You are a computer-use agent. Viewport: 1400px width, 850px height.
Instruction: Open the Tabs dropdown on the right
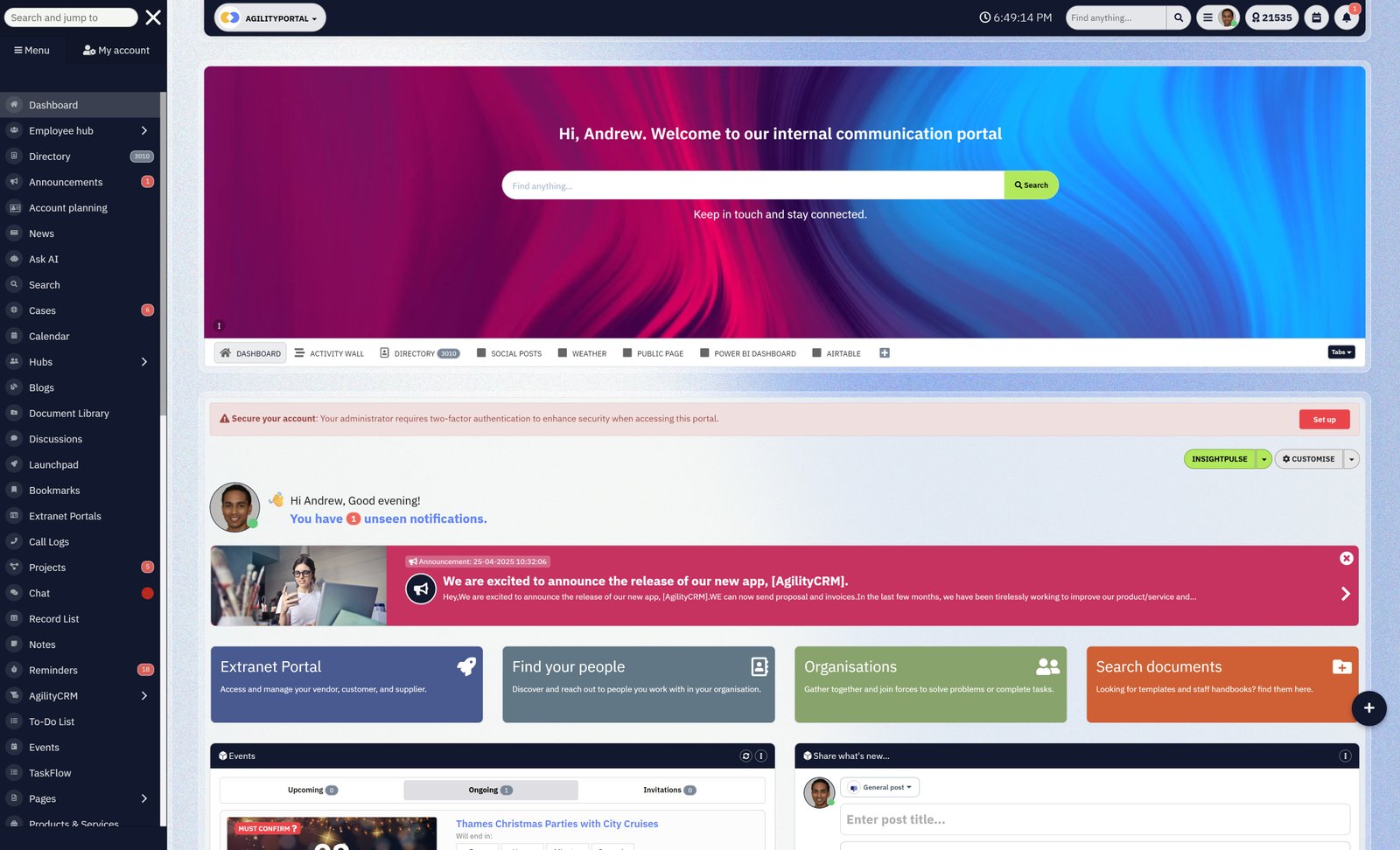(x=1340, y=352)
